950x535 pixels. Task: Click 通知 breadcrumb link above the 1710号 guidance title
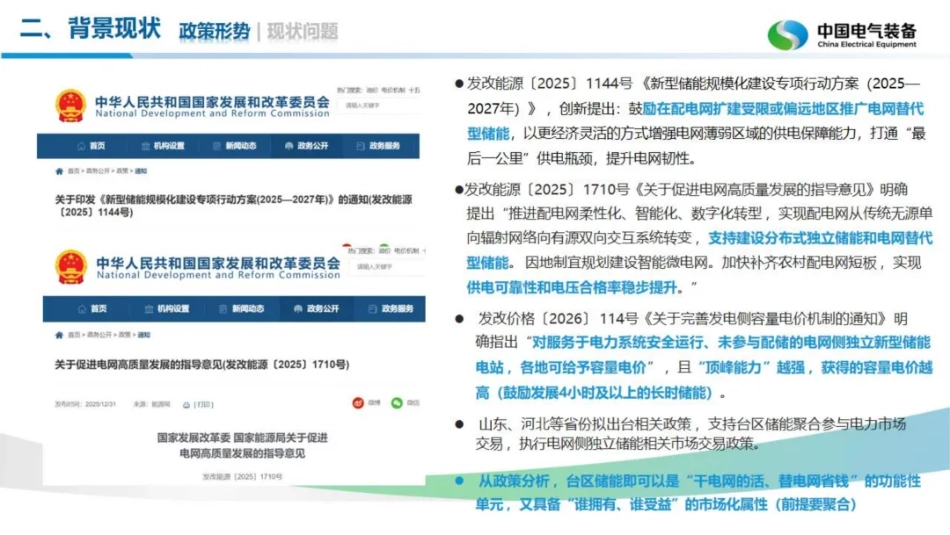(144, 335)
